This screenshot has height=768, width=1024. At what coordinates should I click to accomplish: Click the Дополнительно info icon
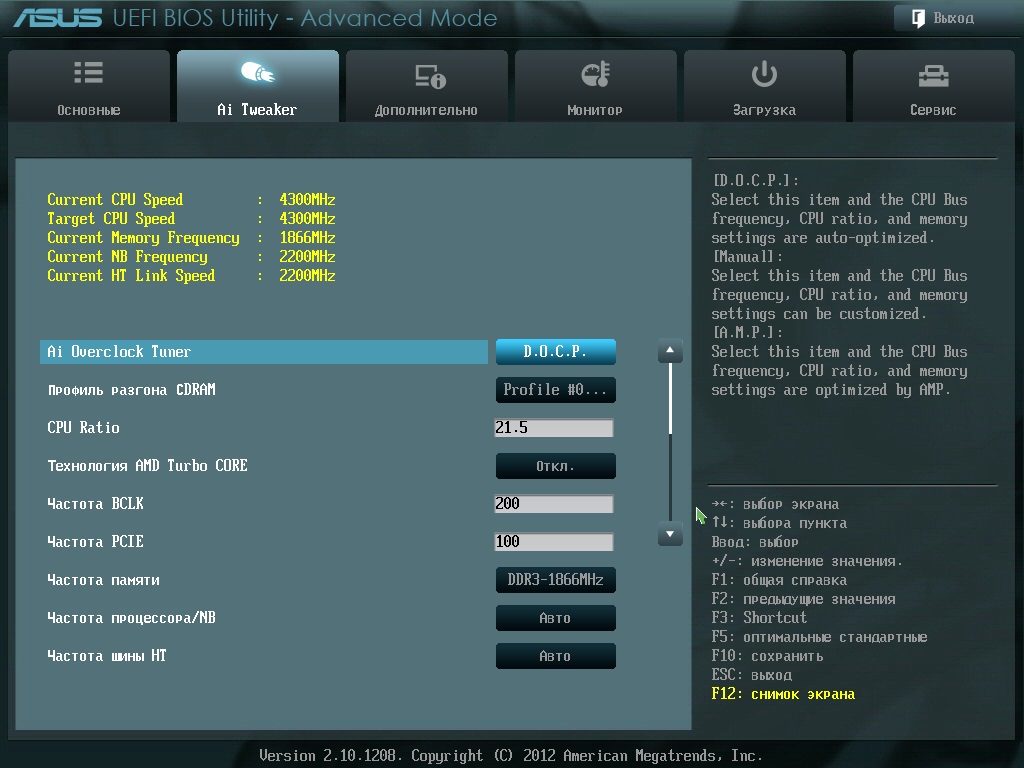coord(430,76)
